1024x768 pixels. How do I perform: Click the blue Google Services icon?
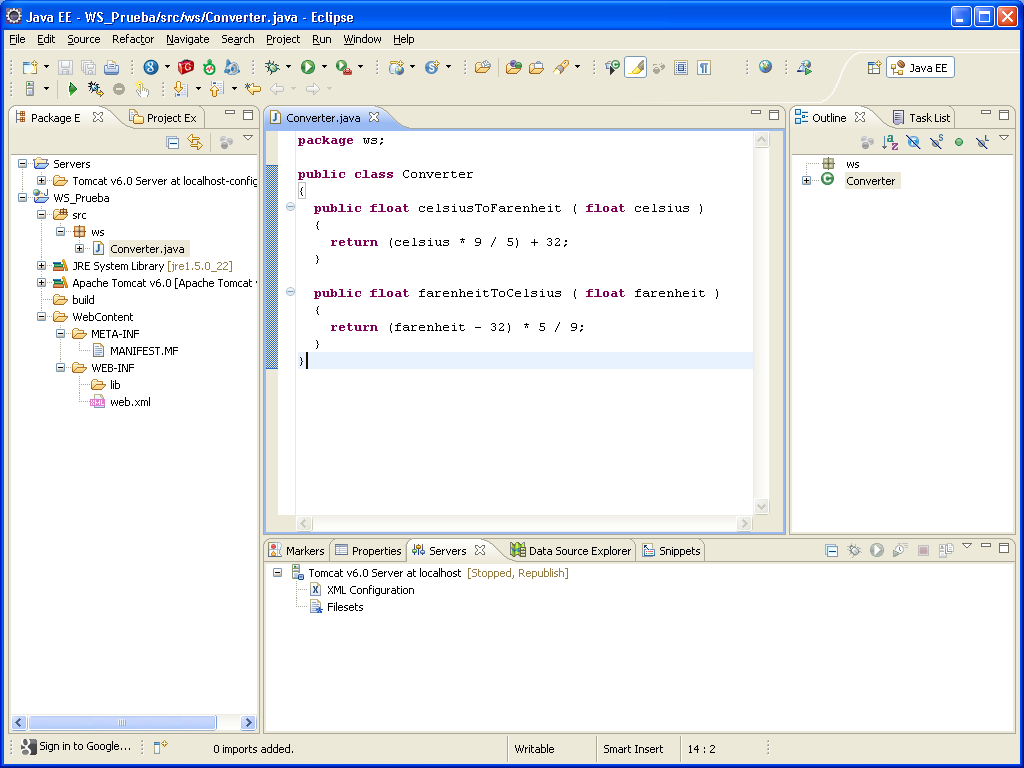(x=151, y=67)
